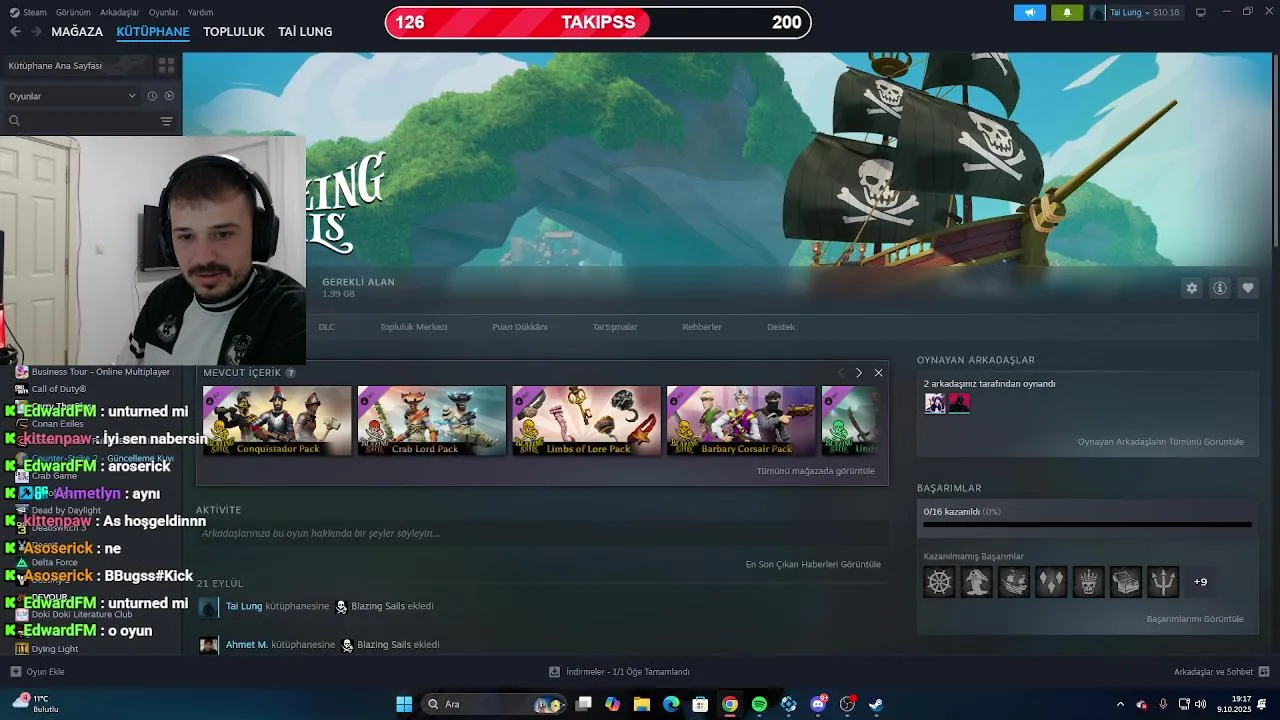Viewport: 1280px width, 720px height.
Task: Open the Yardım menu
Action: pyautogui.click(x=201, y=12)
